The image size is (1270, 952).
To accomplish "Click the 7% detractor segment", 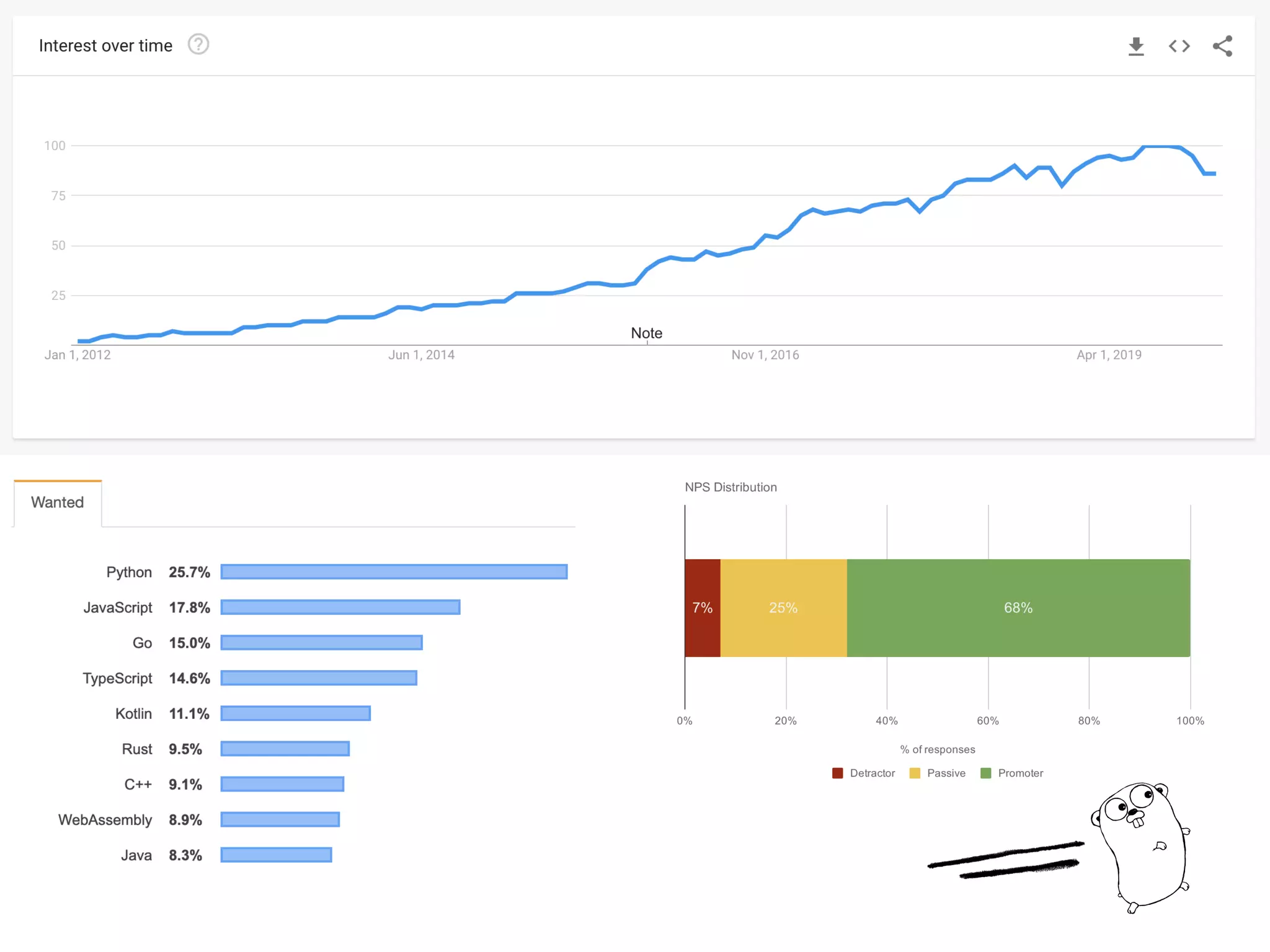I will (702, 608).
